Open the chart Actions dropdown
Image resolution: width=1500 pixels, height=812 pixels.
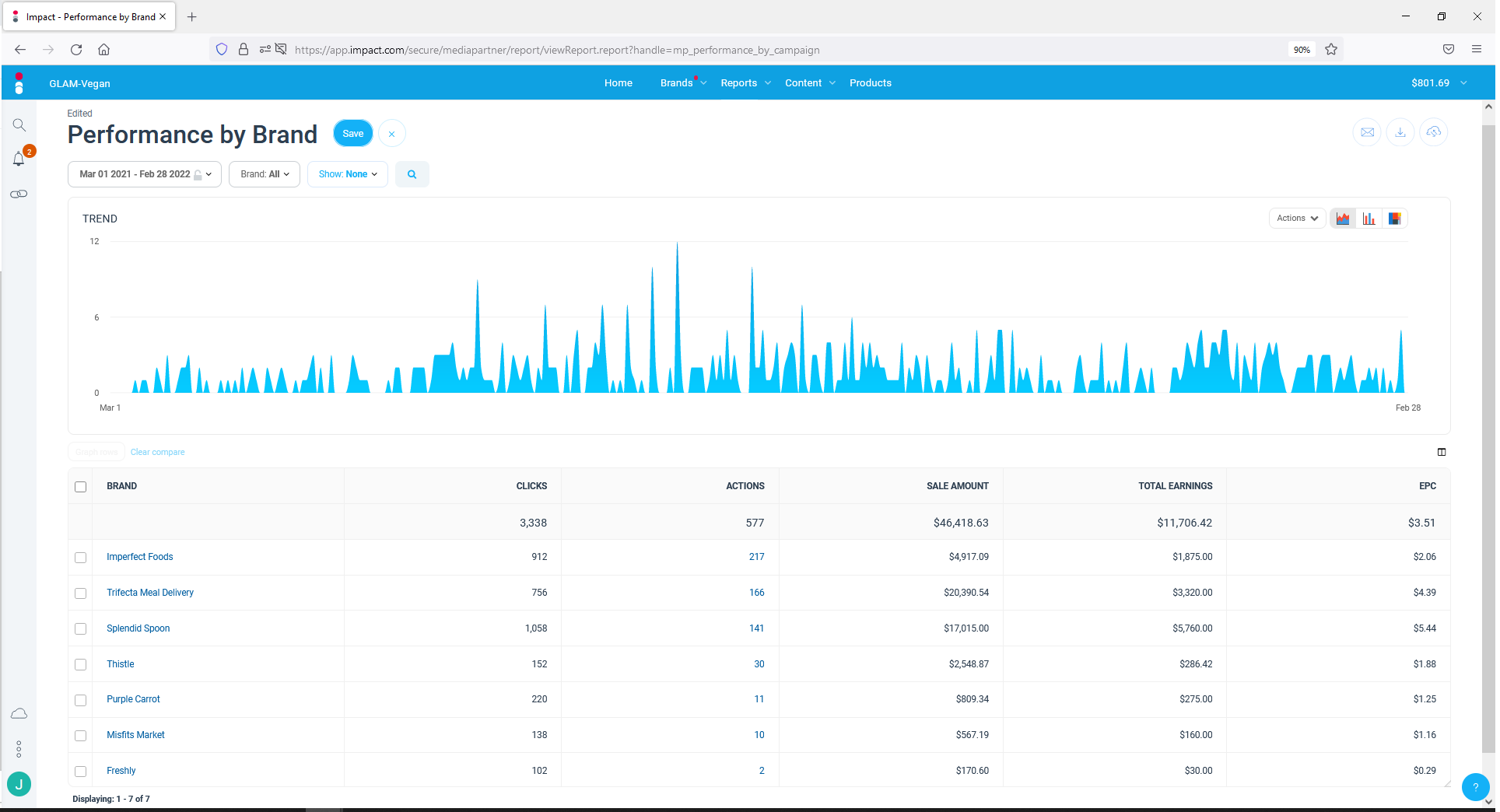coord(1297,219)
